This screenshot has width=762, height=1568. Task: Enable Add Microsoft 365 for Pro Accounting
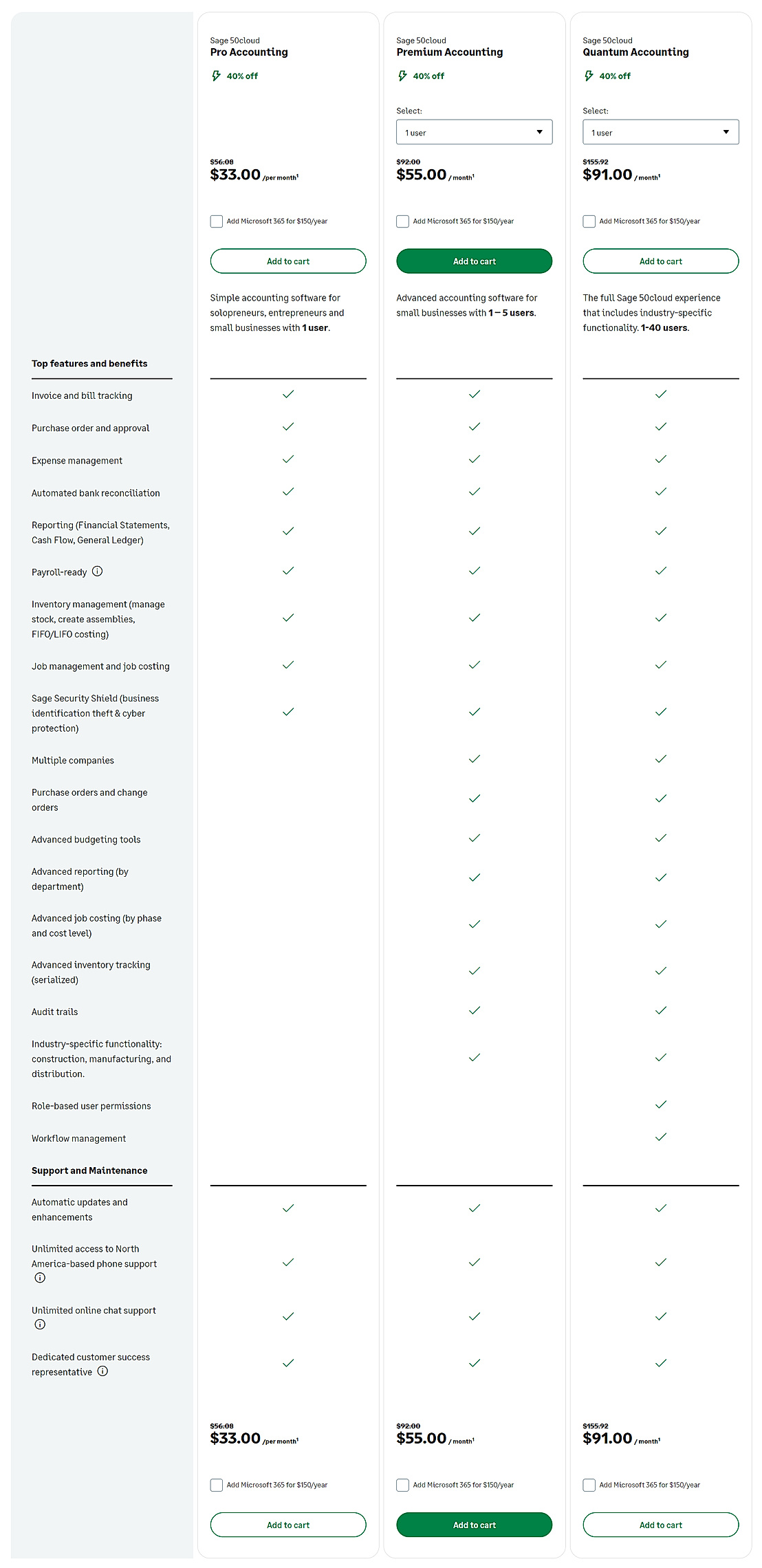(217, 221)
